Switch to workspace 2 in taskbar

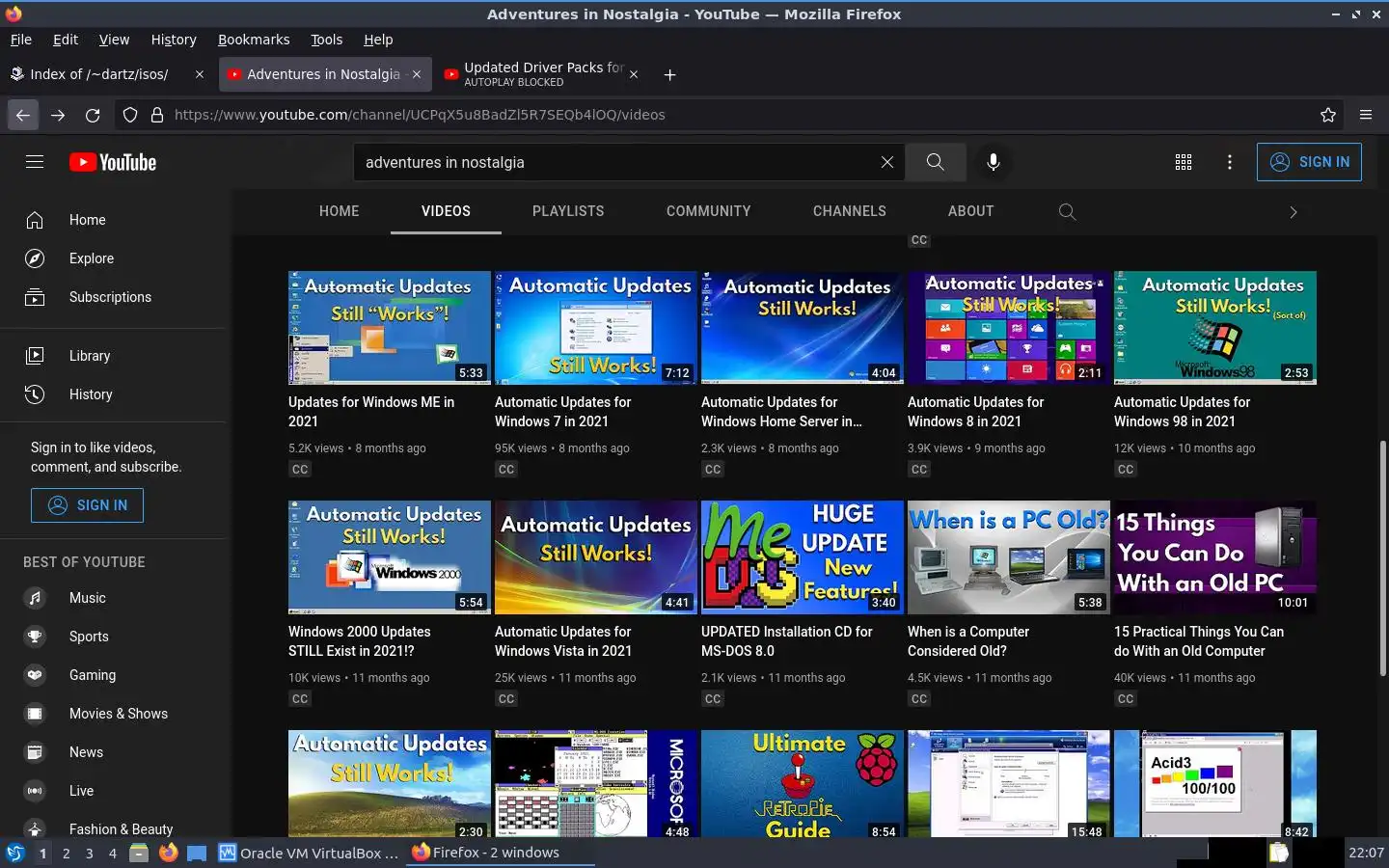(66, 853)
